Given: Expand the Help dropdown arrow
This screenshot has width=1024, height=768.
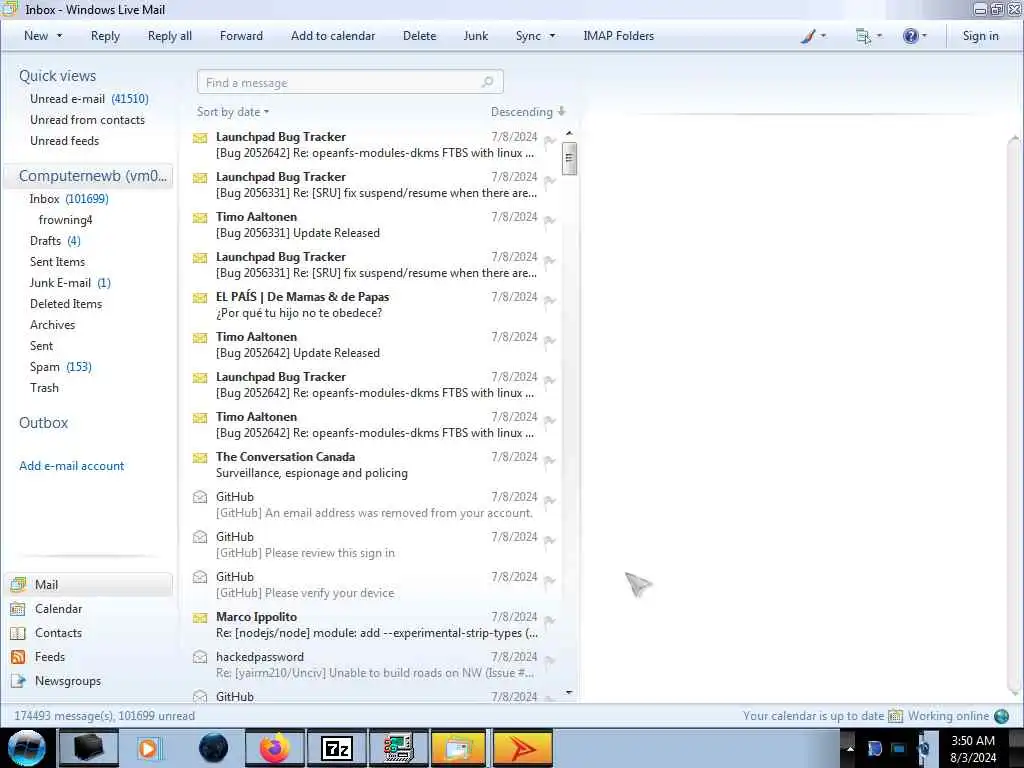Looking at the screenshot, I should click(x=924, y=36).
